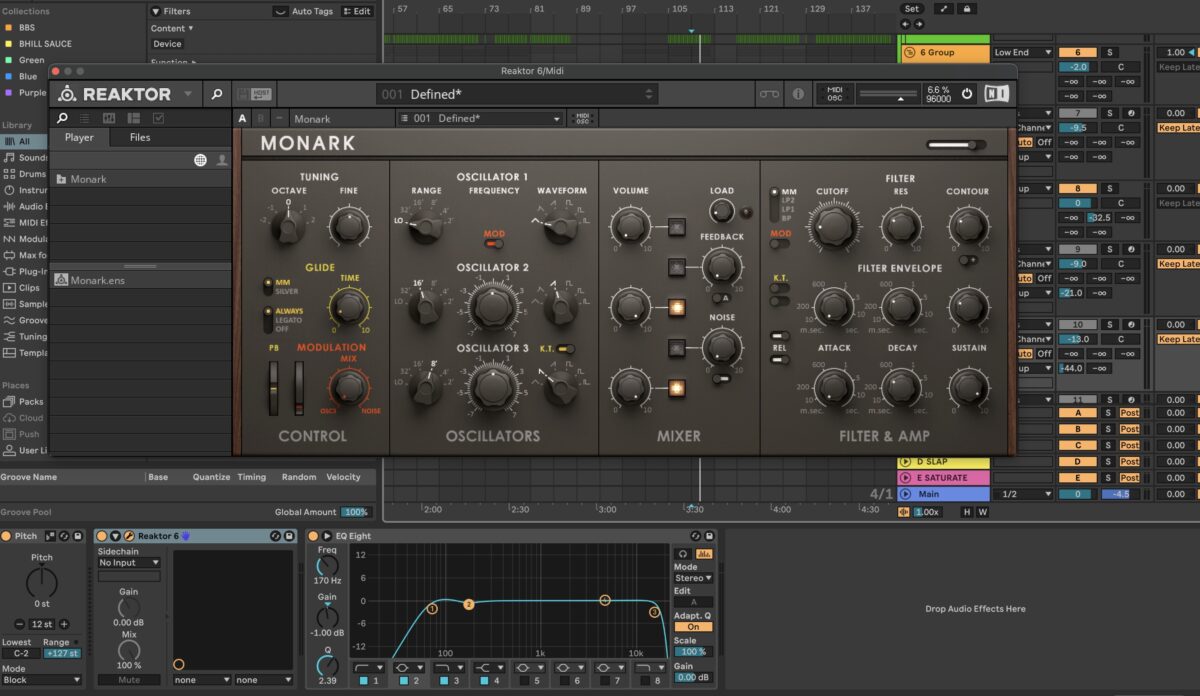This screenshot has width=1200, height=696.
Task: Click Pitch device save preset icon
Action: [77, 536]
